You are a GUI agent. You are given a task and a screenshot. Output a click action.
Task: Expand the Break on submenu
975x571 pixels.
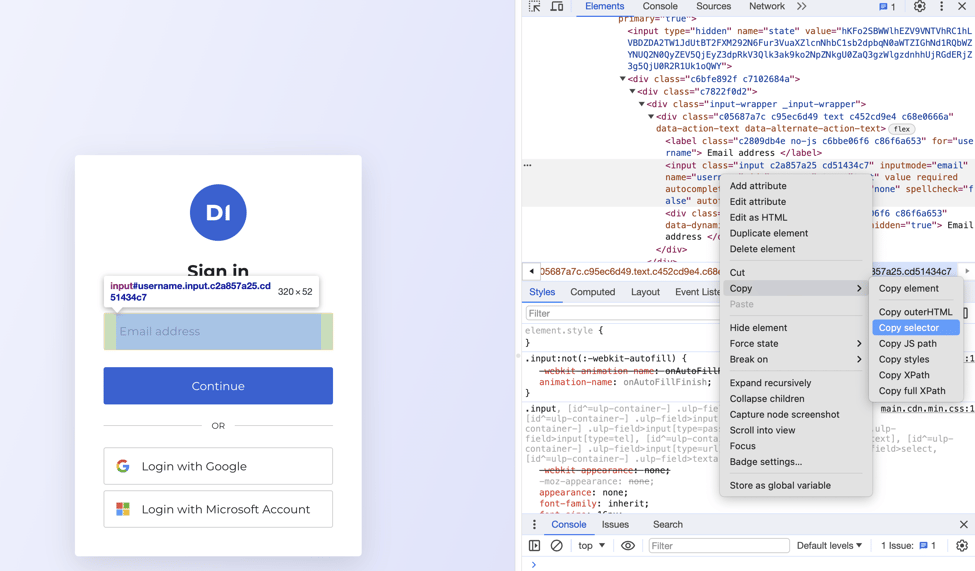tap(795, 359)
